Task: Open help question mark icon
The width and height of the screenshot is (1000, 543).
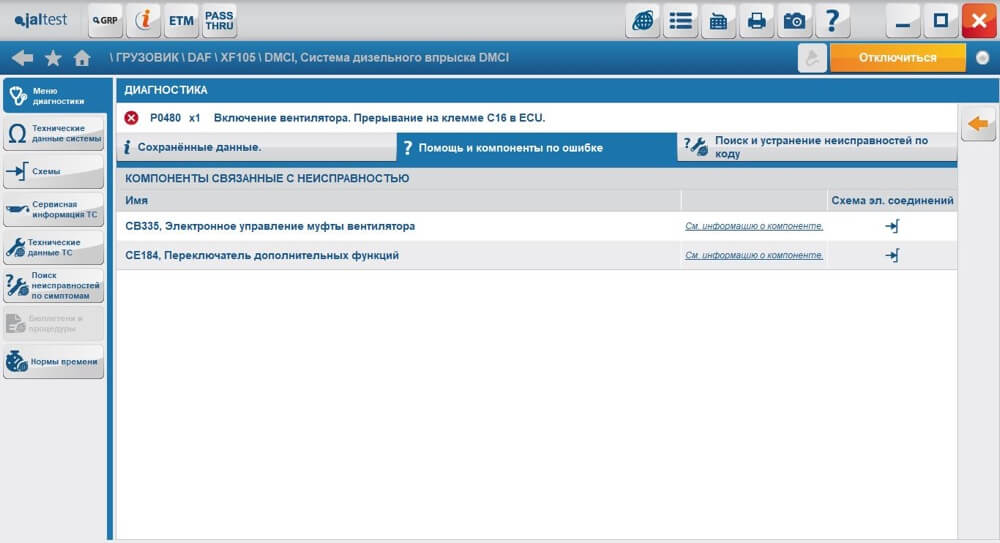Action: [x=832, y=20]
